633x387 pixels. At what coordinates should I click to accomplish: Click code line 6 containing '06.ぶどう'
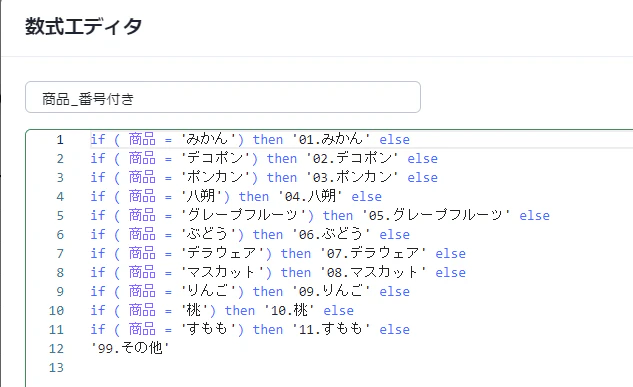[250, 234]
